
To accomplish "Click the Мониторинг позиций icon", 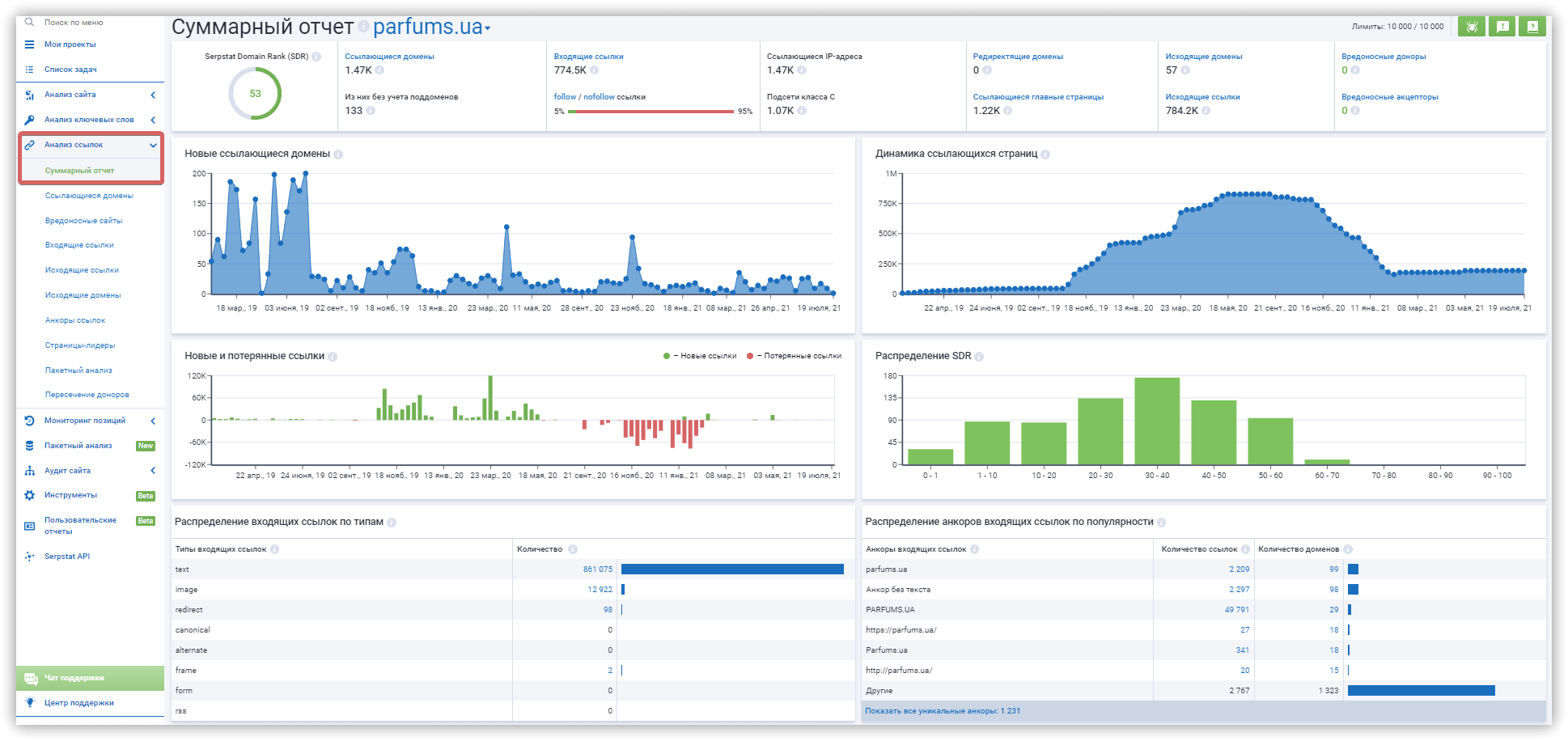I will (x=29, y=421).
